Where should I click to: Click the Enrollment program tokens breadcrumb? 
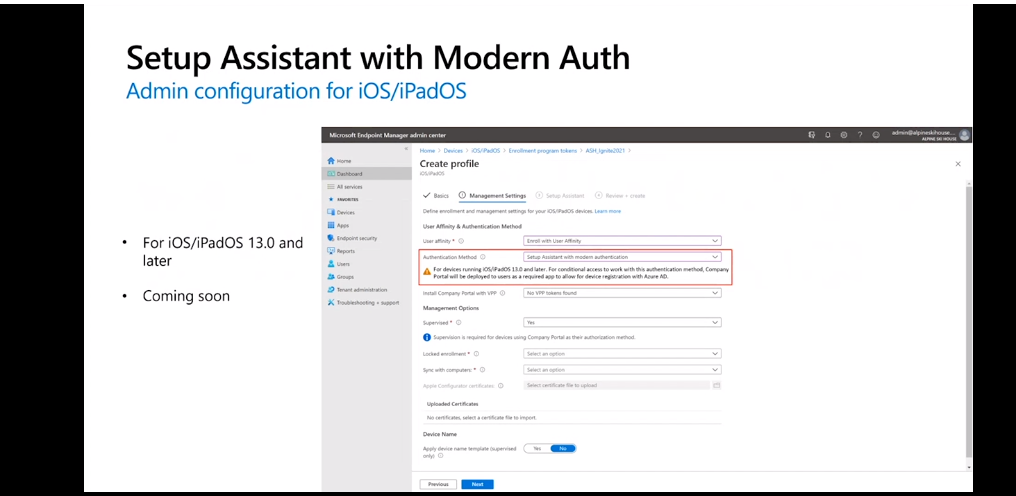pyautogui.click(x=535, y=150)
